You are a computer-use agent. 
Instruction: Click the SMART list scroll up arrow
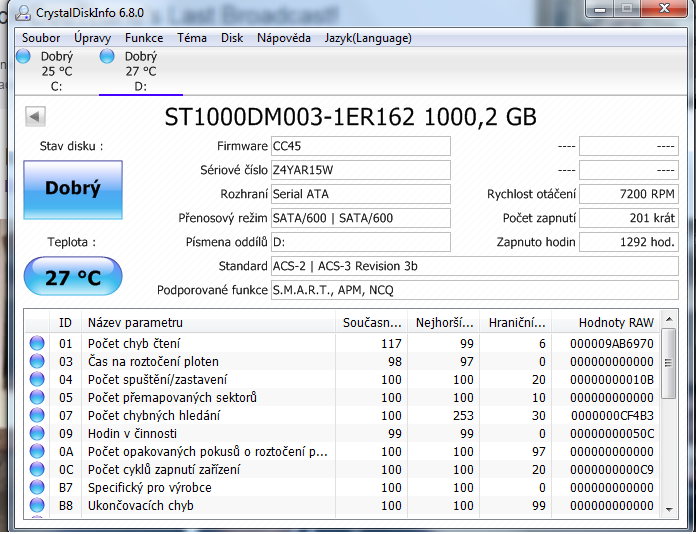(x=669, y=319)
